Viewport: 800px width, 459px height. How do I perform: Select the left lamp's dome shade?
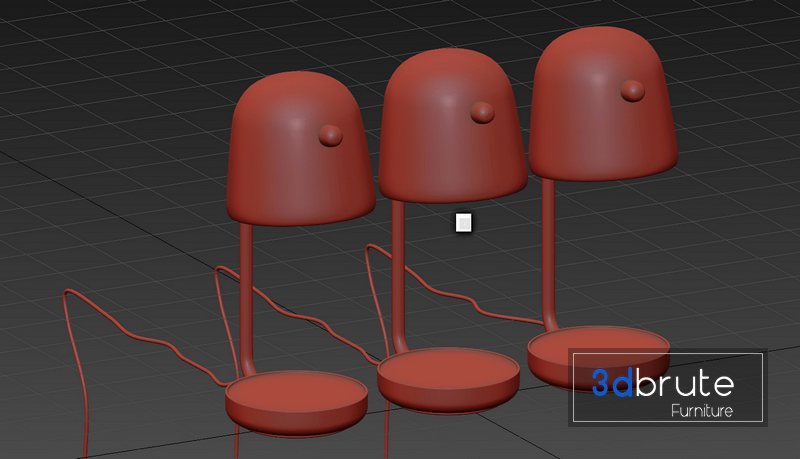tap(301, 149)
